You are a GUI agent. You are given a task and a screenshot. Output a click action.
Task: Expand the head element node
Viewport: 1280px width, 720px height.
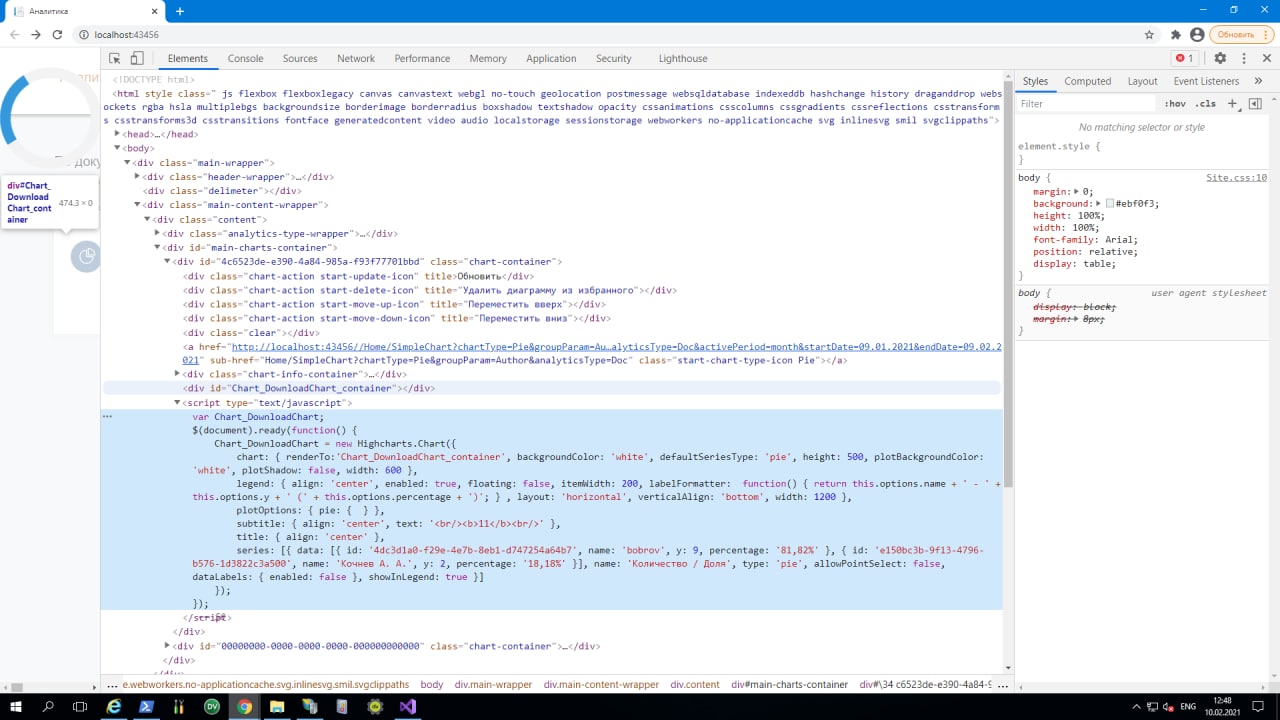[118, 134]
